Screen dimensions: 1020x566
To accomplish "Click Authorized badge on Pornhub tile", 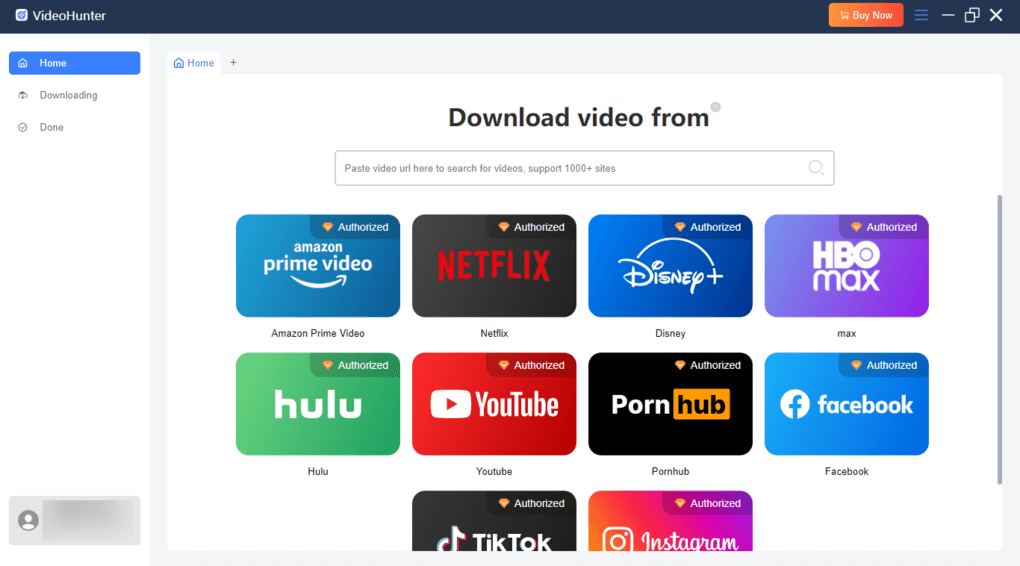I will point(708,365).
